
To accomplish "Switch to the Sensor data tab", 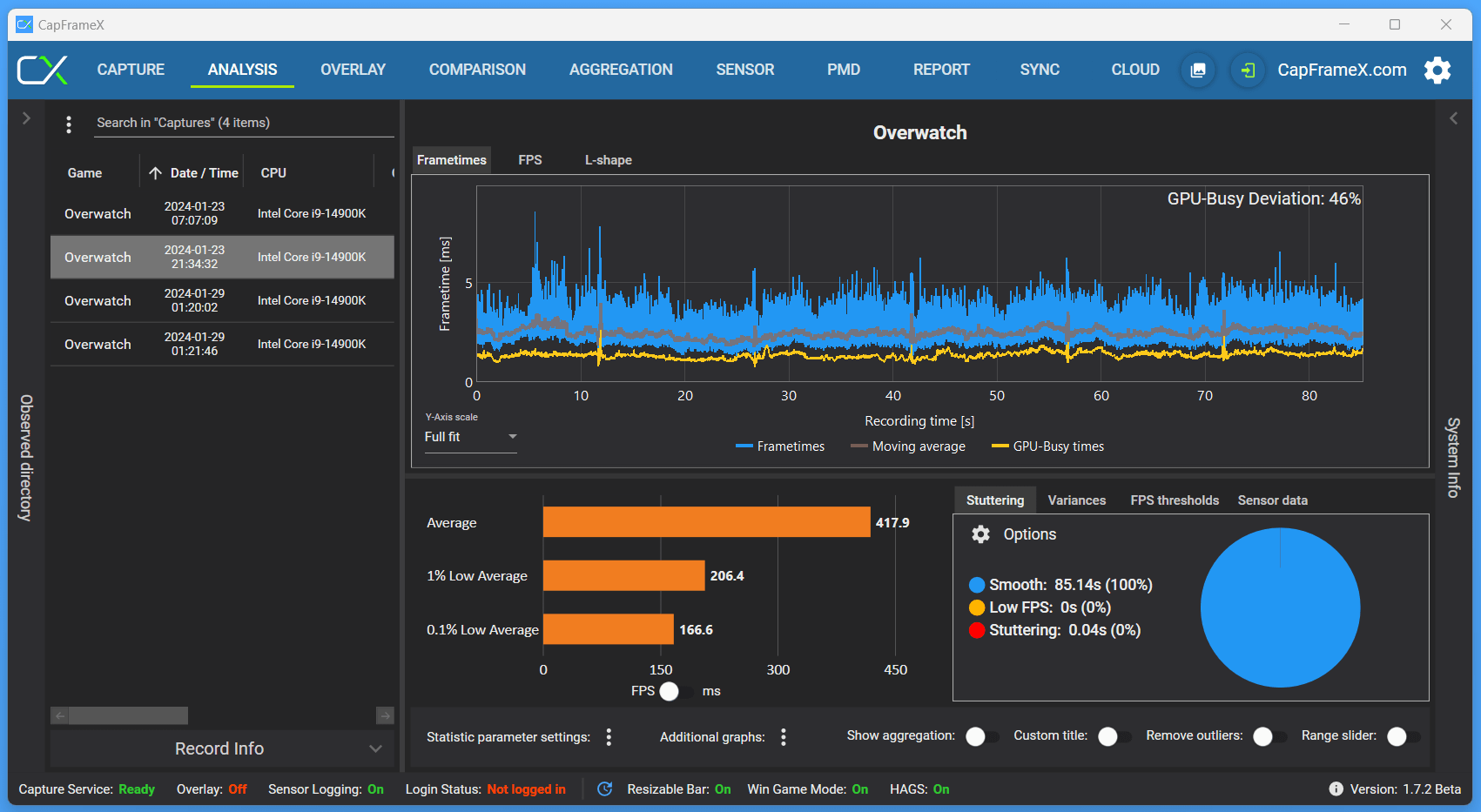I will (x=1273, y=500).
